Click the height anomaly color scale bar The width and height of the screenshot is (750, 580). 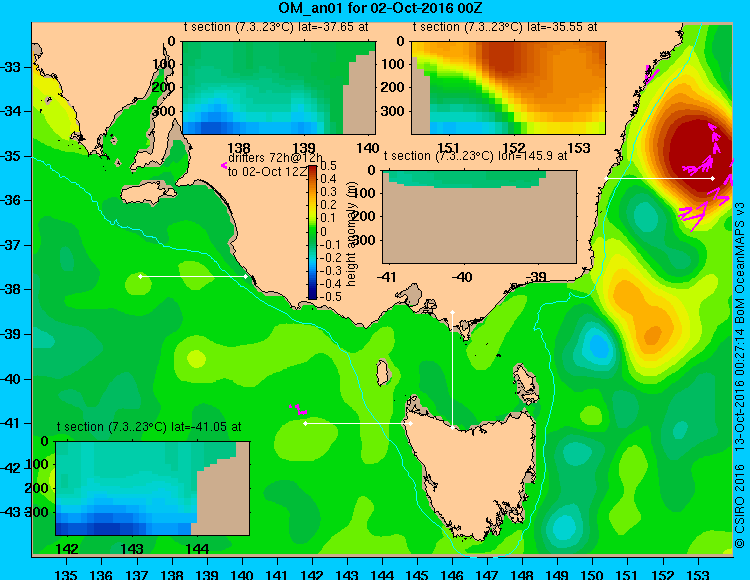point(312,232)
